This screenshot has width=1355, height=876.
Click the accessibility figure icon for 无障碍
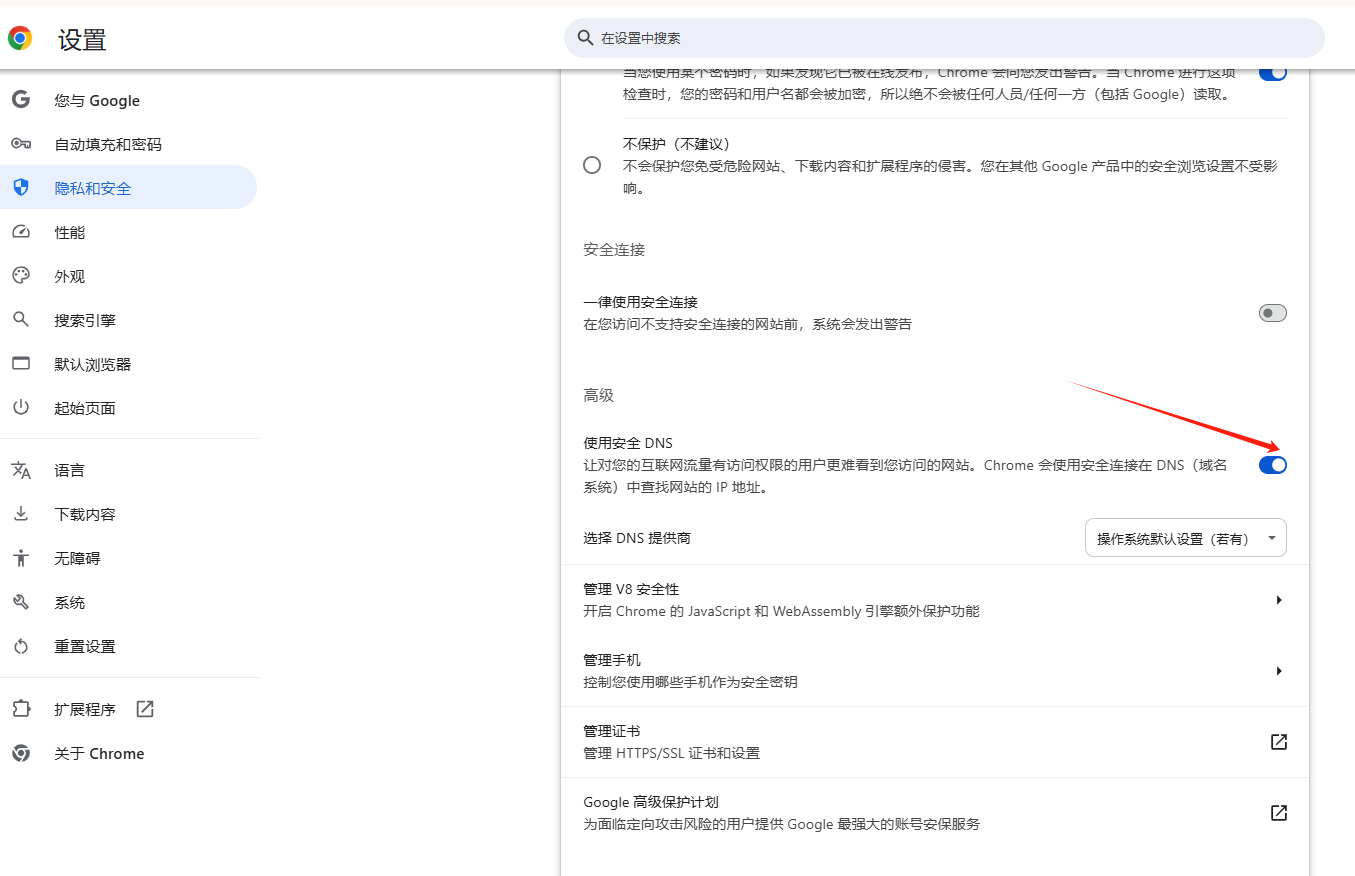(21, 558)
